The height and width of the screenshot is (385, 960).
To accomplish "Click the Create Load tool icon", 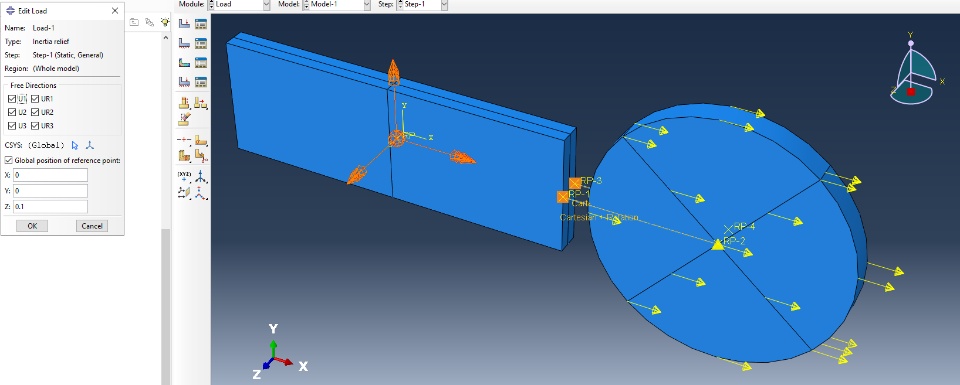I will coord(184,24).
